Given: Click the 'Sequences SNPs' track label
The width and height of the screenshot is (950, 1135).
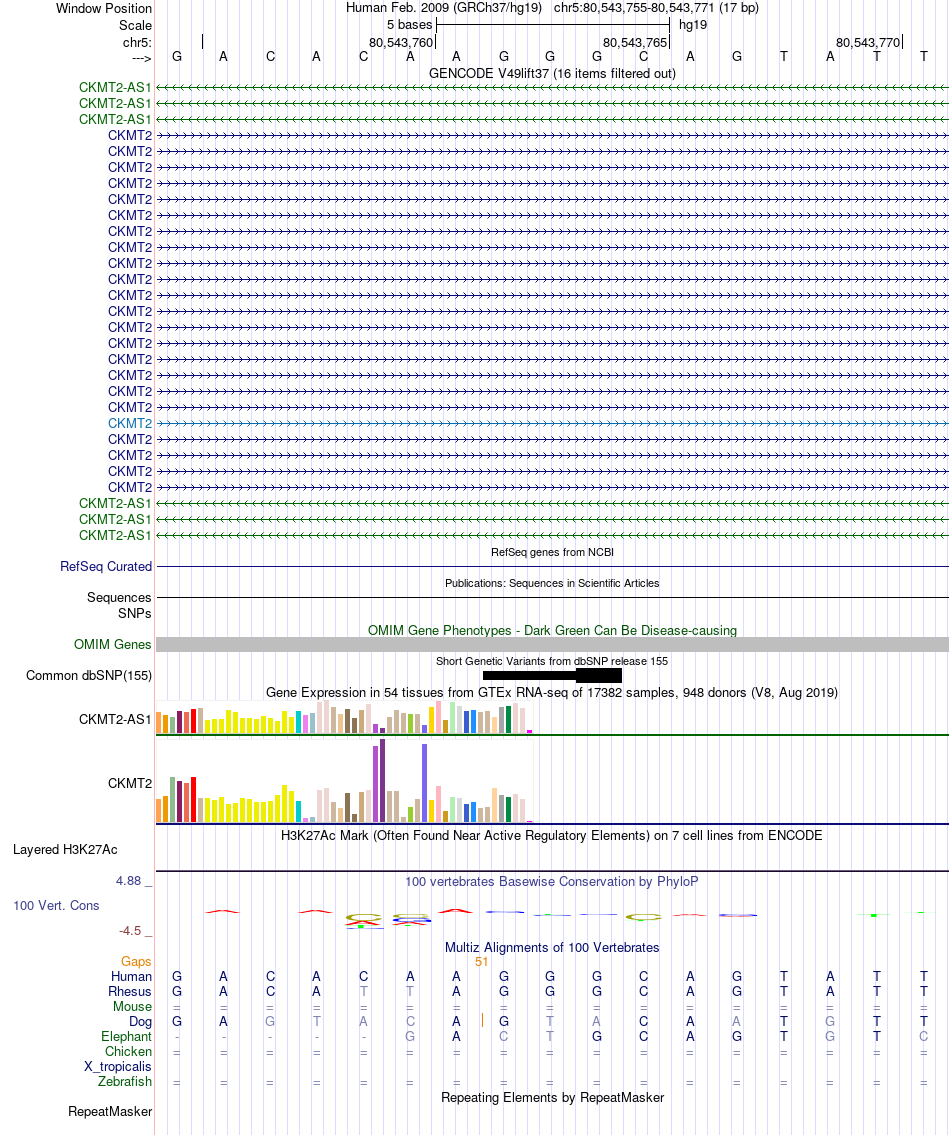Looking at the screenshot, I should (119, 605).
